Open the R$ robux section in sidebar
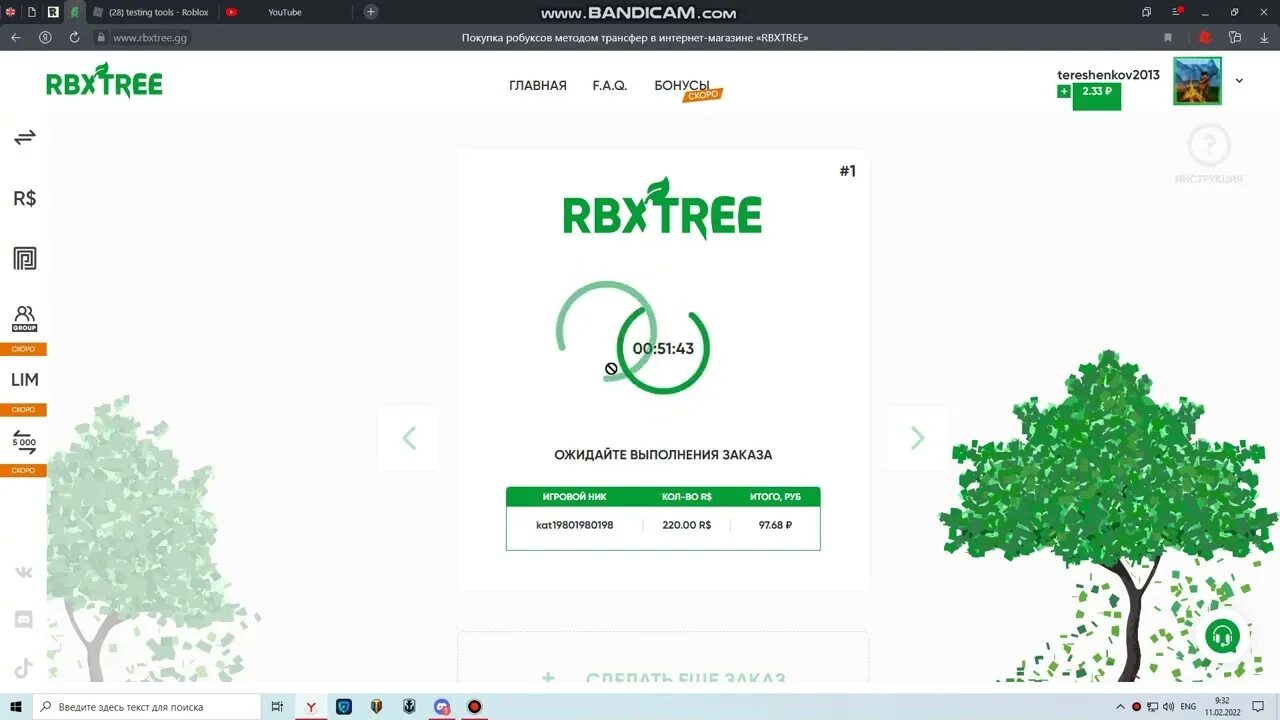Screen dimensions: 1280x720 [x=25, y=198]
